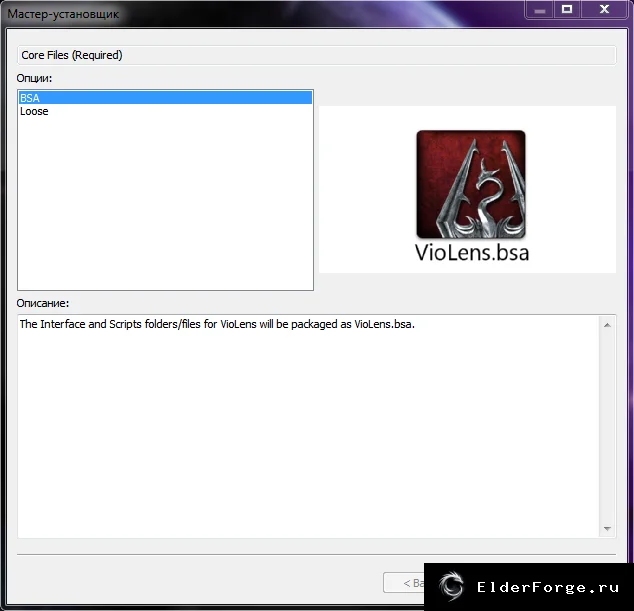Click the VioLens.bsa caption under the logo
634x611 pixels.
click(472, 253)
